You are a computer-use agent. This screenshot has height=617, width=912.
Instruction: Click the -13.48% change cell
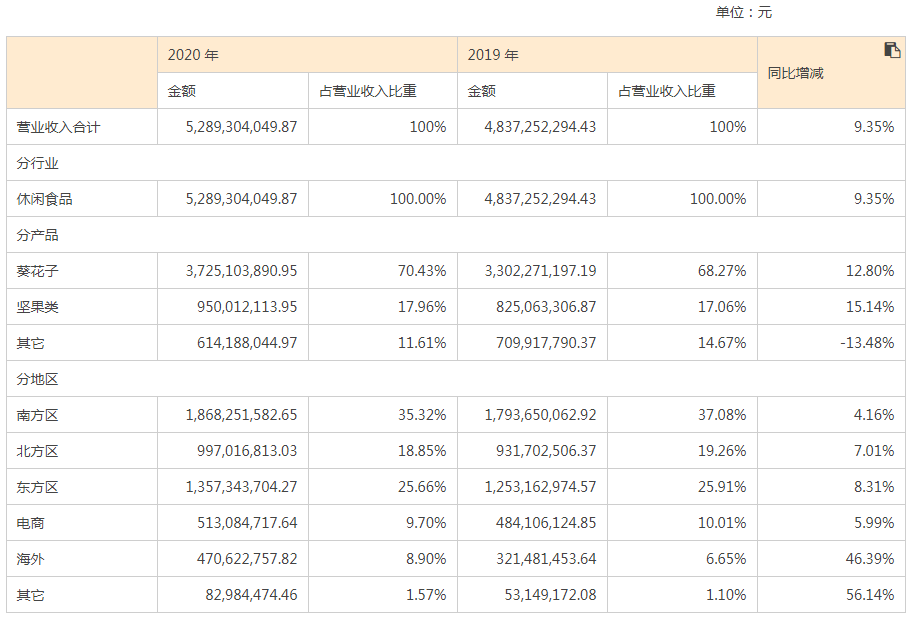click(x=866, y=343)
